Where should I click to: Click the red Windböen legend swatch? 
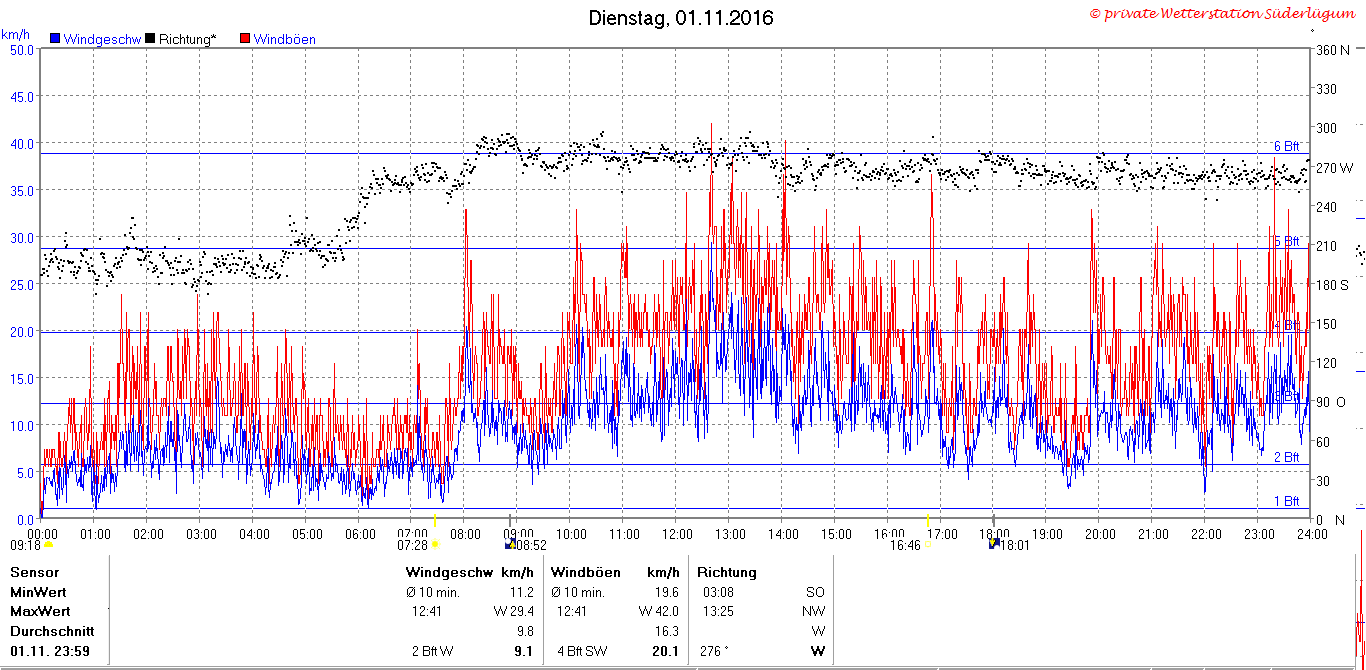(245, 39)
